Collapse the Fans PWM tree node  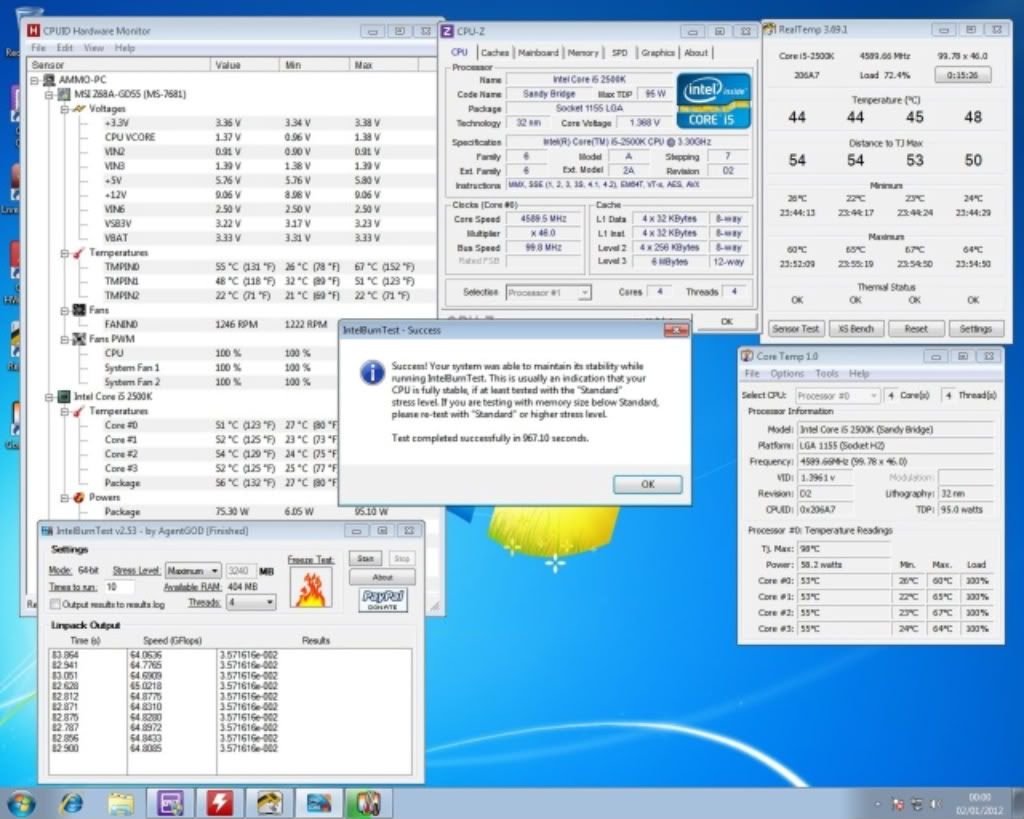click(x=65, y=339)
